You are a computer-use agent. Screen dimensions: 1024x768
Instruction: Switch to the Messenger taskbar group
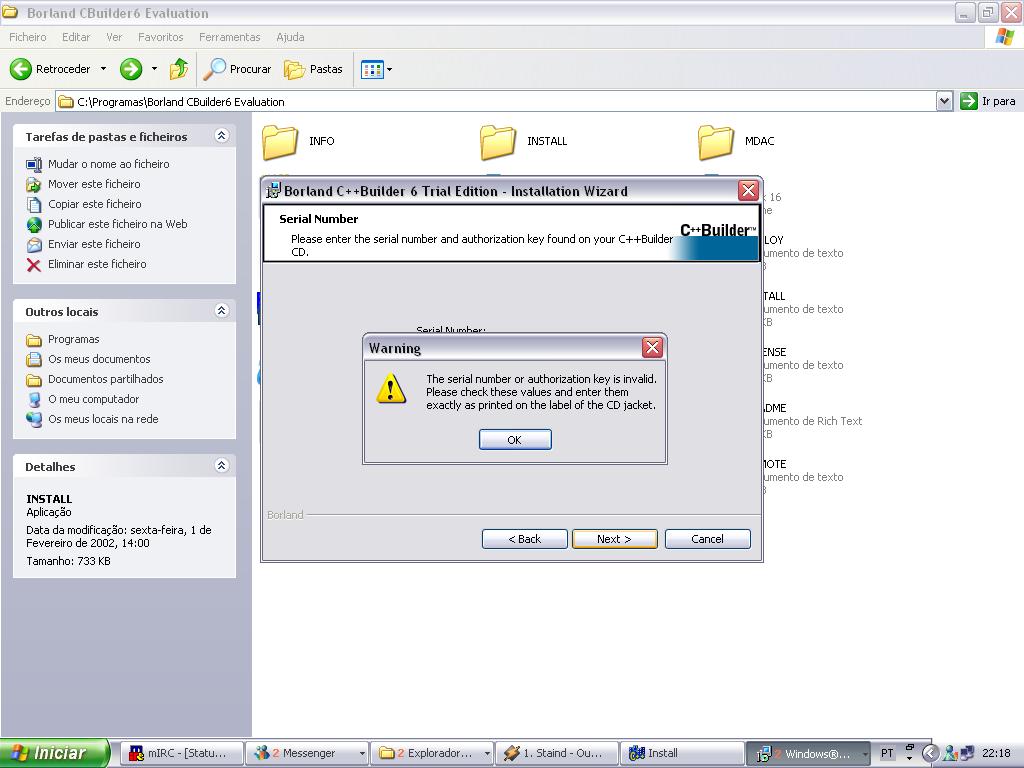pos(307,753)
